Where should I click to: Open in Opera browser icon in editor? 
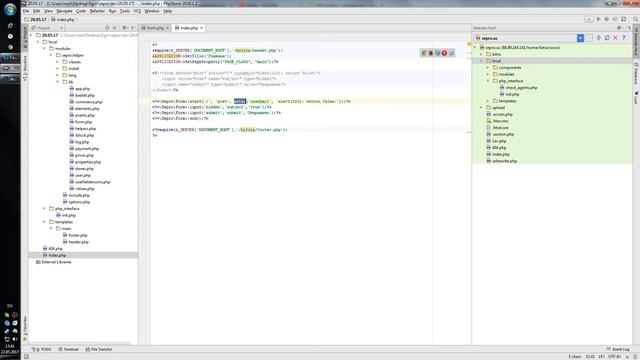444,53
